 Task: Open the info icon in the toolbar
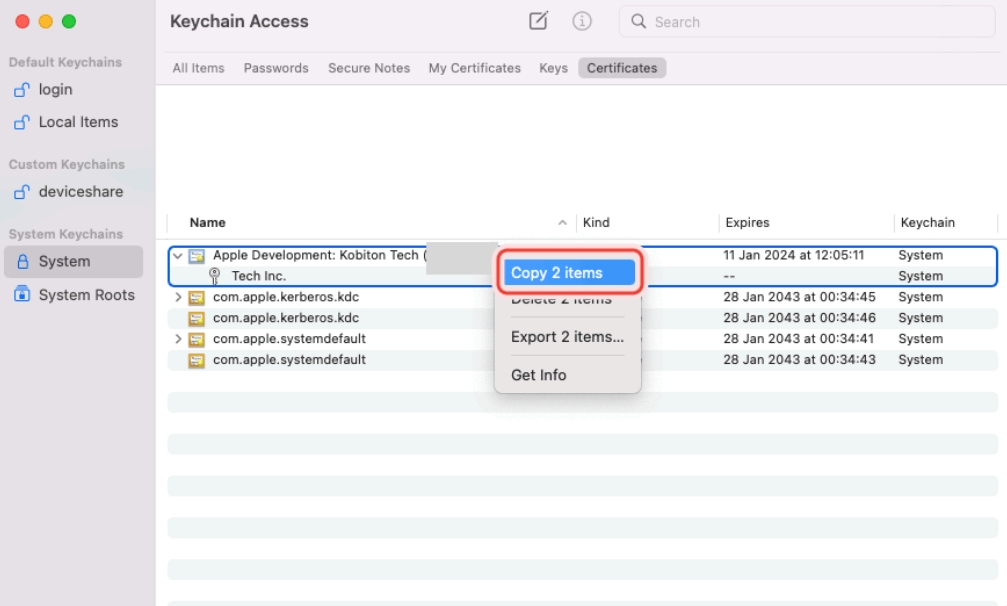click(x=582, y=21)
